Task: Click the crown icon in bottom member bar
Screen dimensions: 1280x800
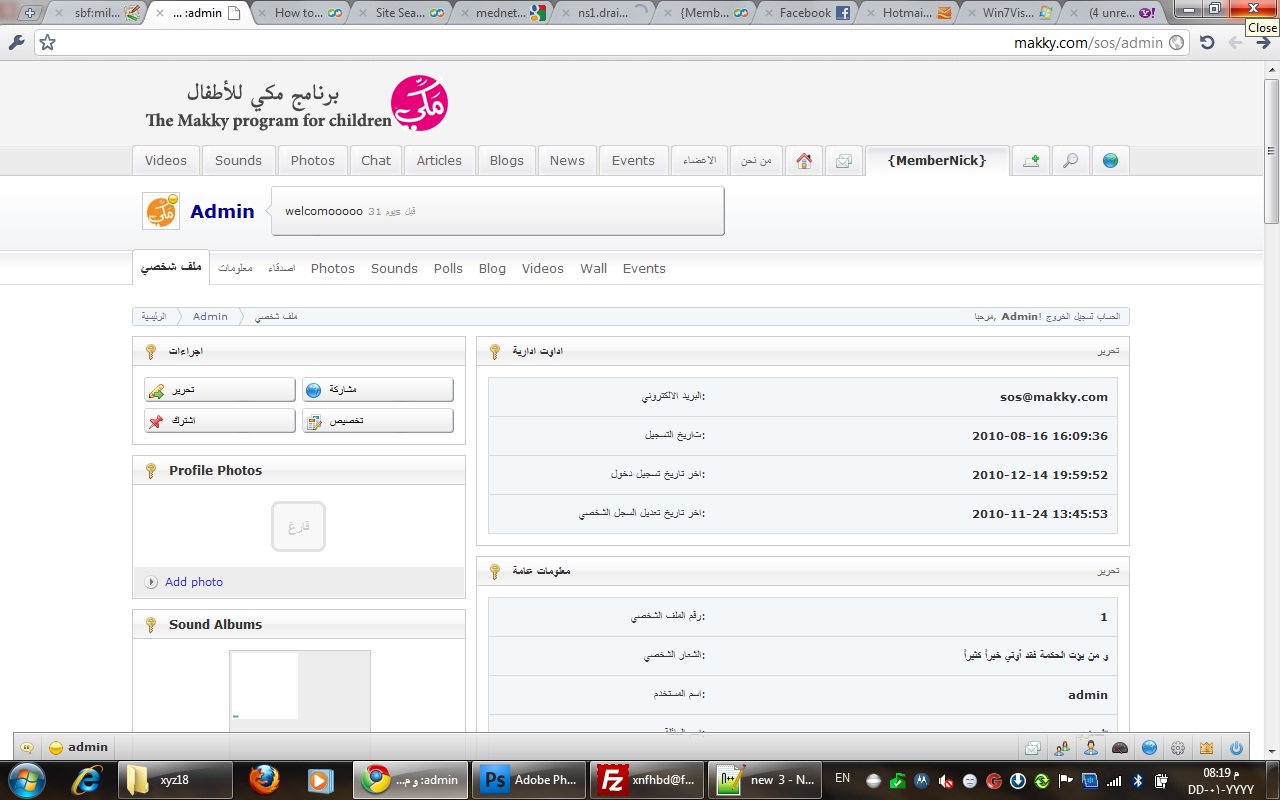Action: tap(1207, 747)
